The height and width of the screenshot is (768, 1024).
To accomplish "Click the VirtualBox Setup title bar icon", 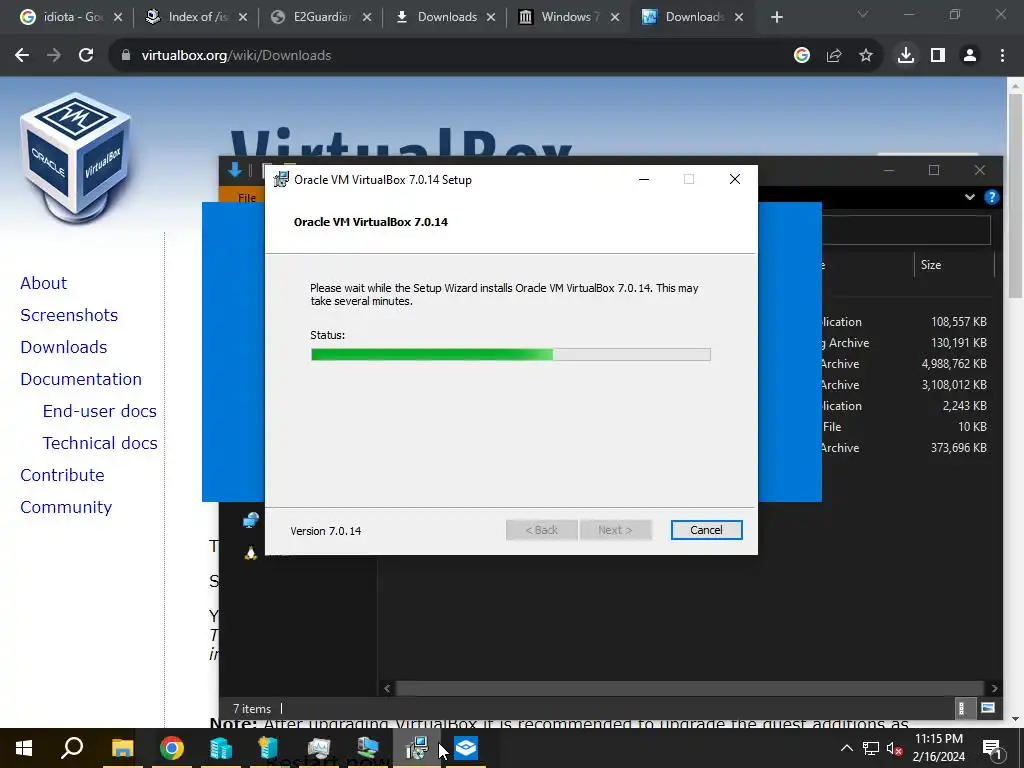I will pyautogui.click(x=281, y=180).
